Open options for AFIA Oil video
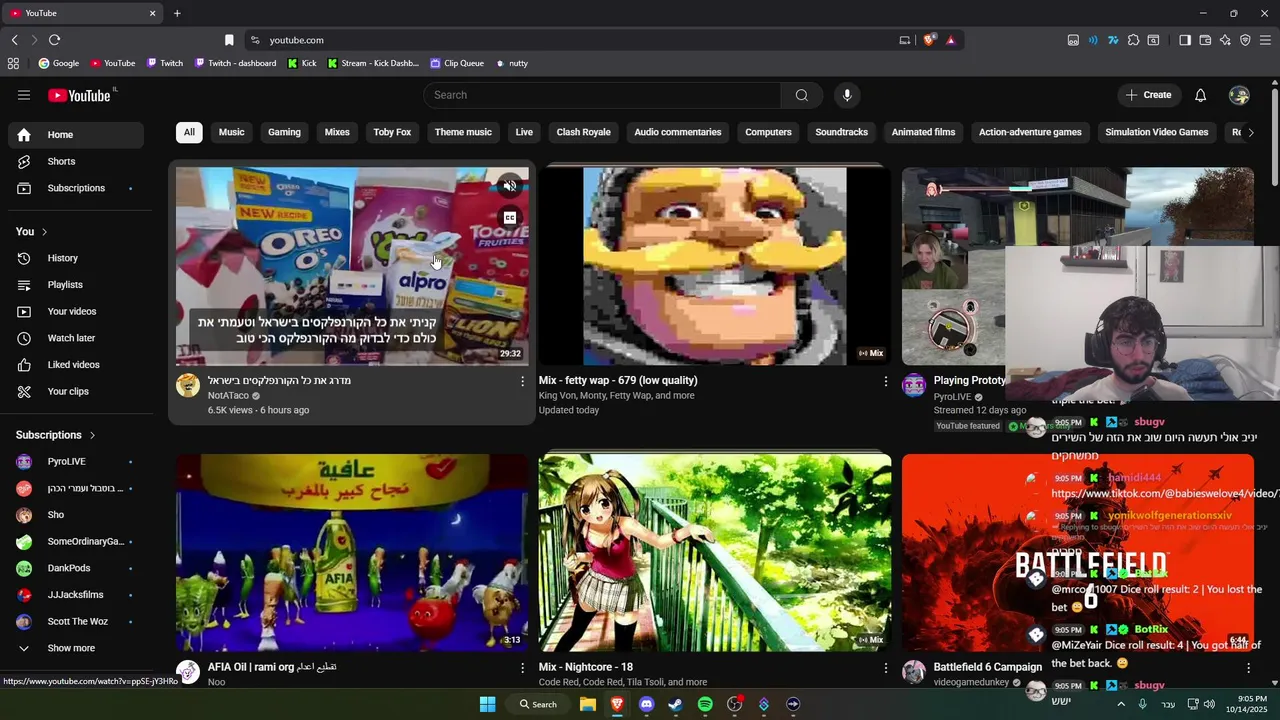Viewport: 1280px width, 720px height. point(522,667)
